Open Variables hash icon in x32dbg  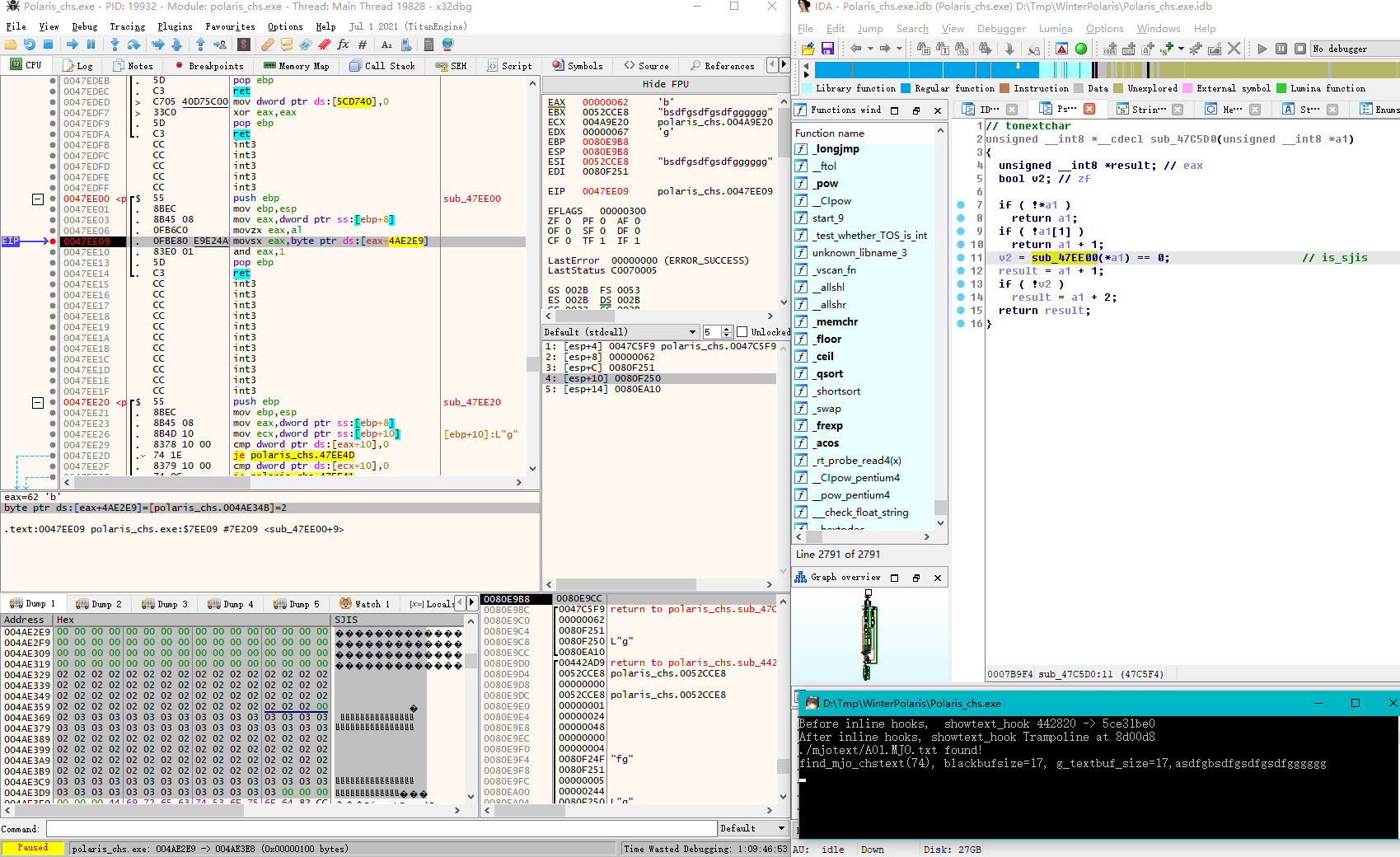pos(363,44)
